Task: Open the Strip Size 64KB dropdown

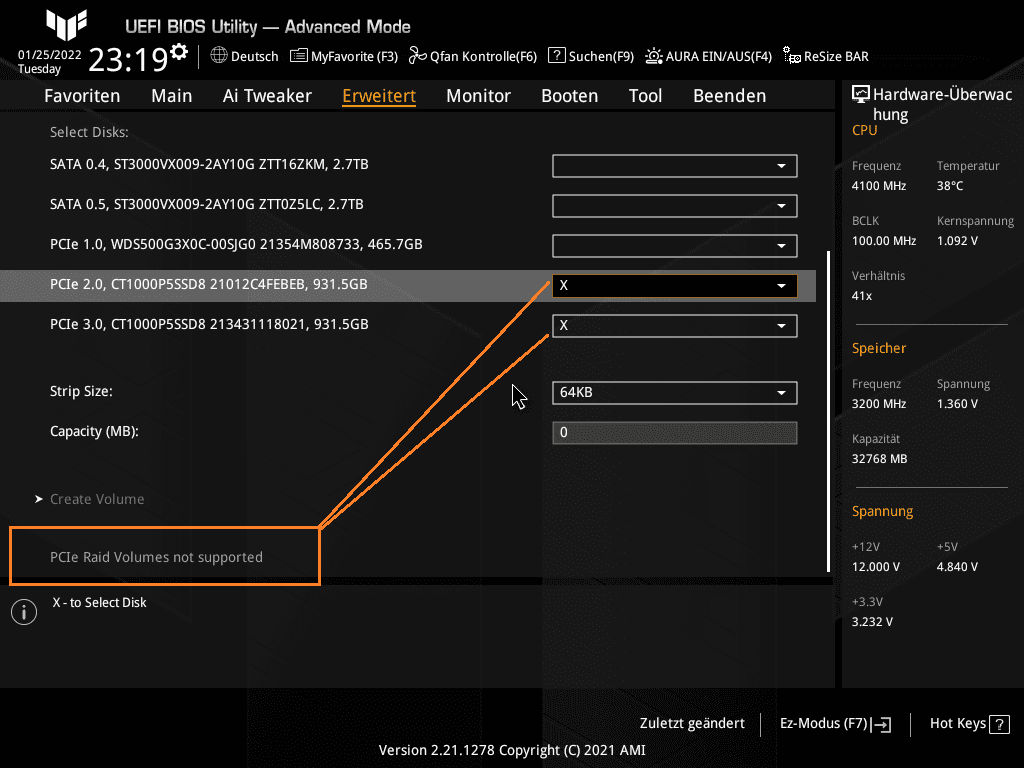Action: click(x=675, y=392)
